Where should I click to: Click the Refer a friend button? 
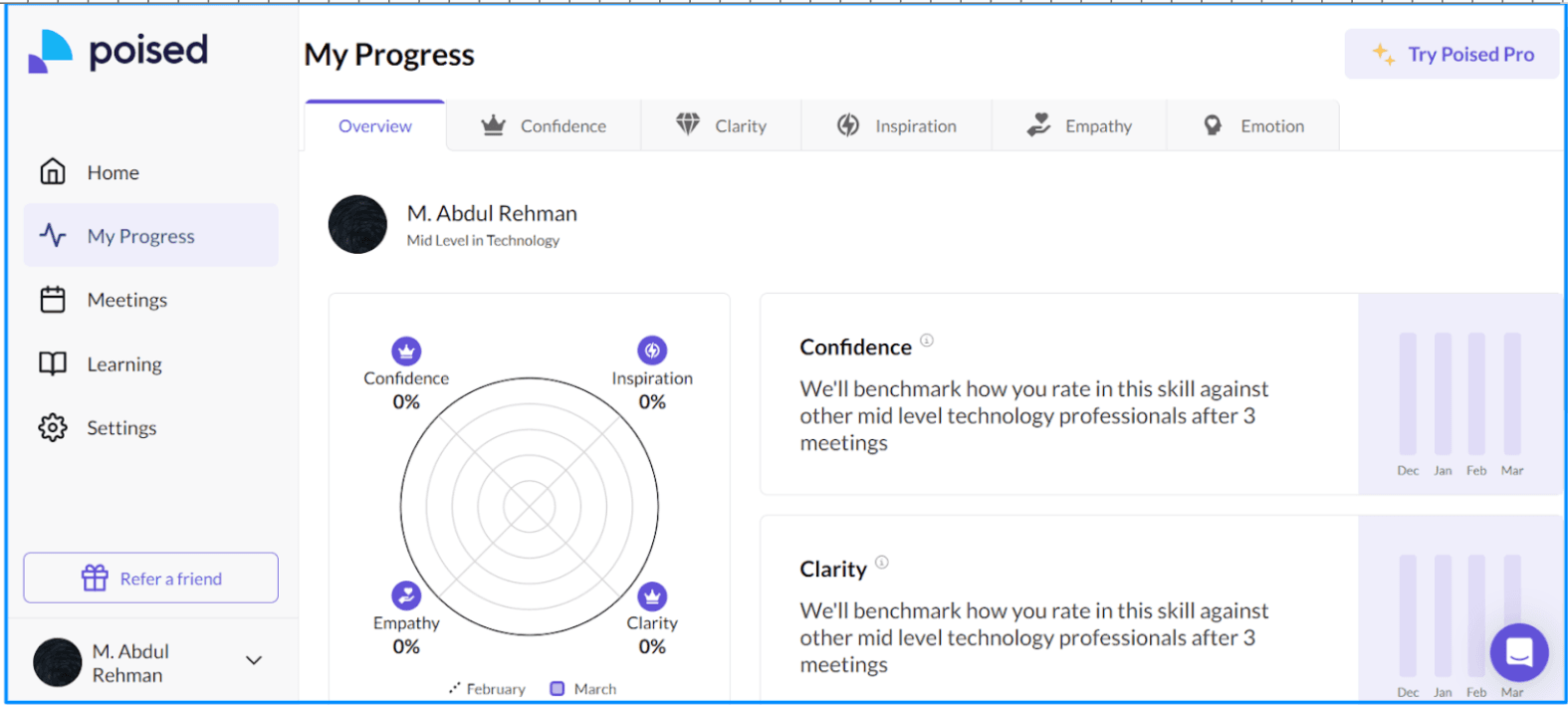pyautogui.click(x=151, y=579)
